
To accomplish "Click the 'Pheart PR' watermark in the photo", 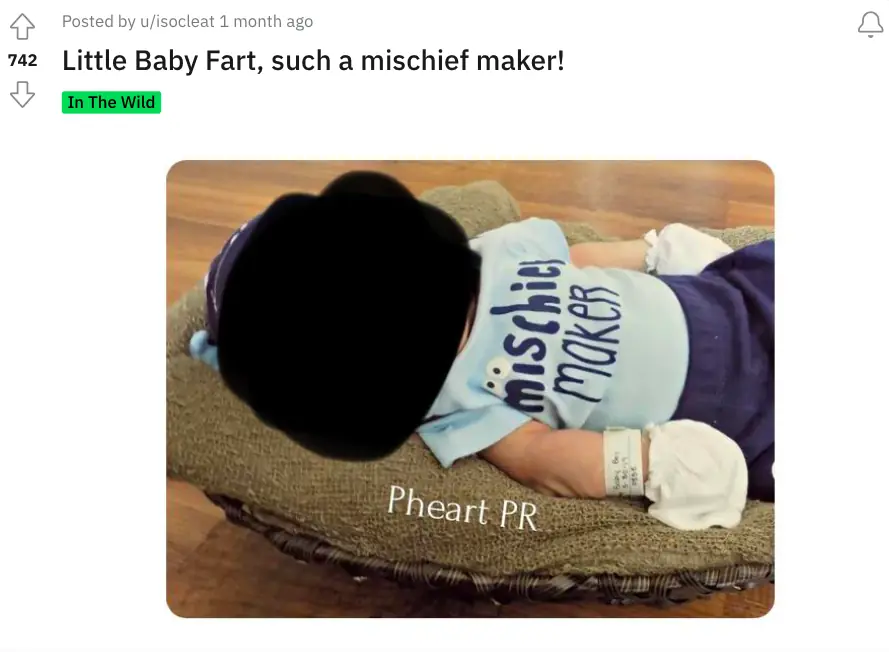I will point(462,507).
